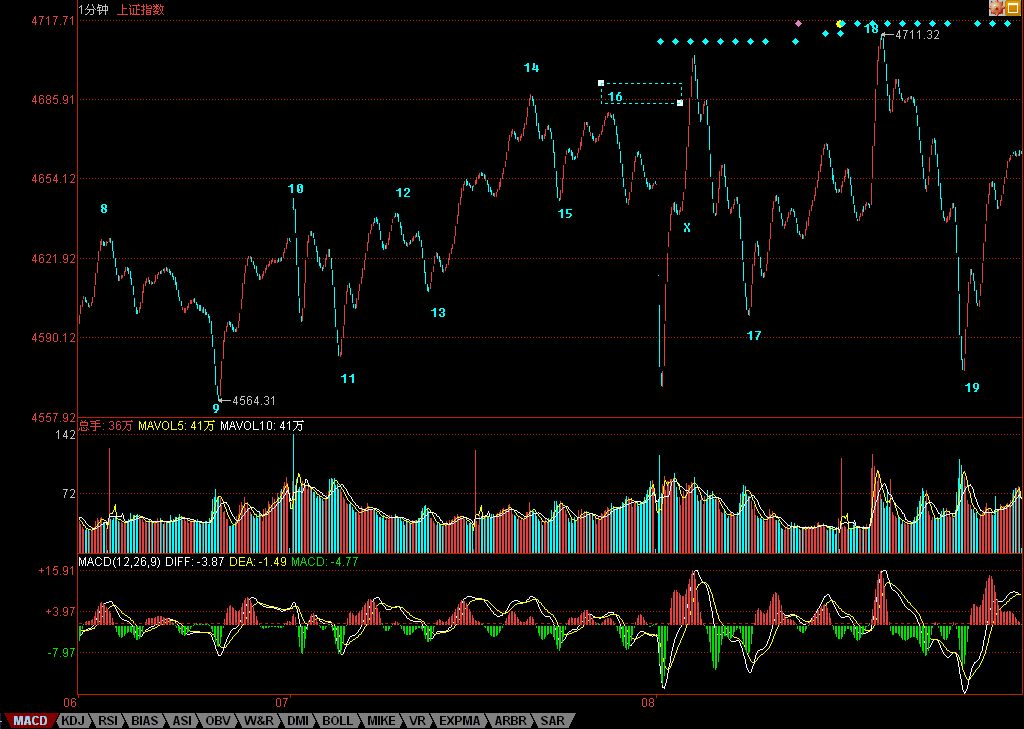Open the BOLL indicator tab

tap(338, 720)
